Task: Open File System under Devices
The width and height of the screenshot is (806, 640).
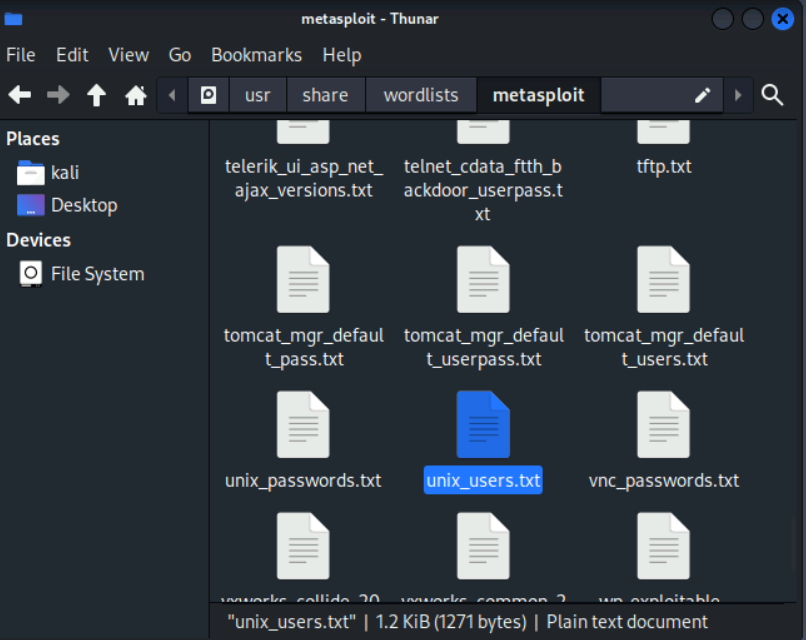Action: point(97,274)
